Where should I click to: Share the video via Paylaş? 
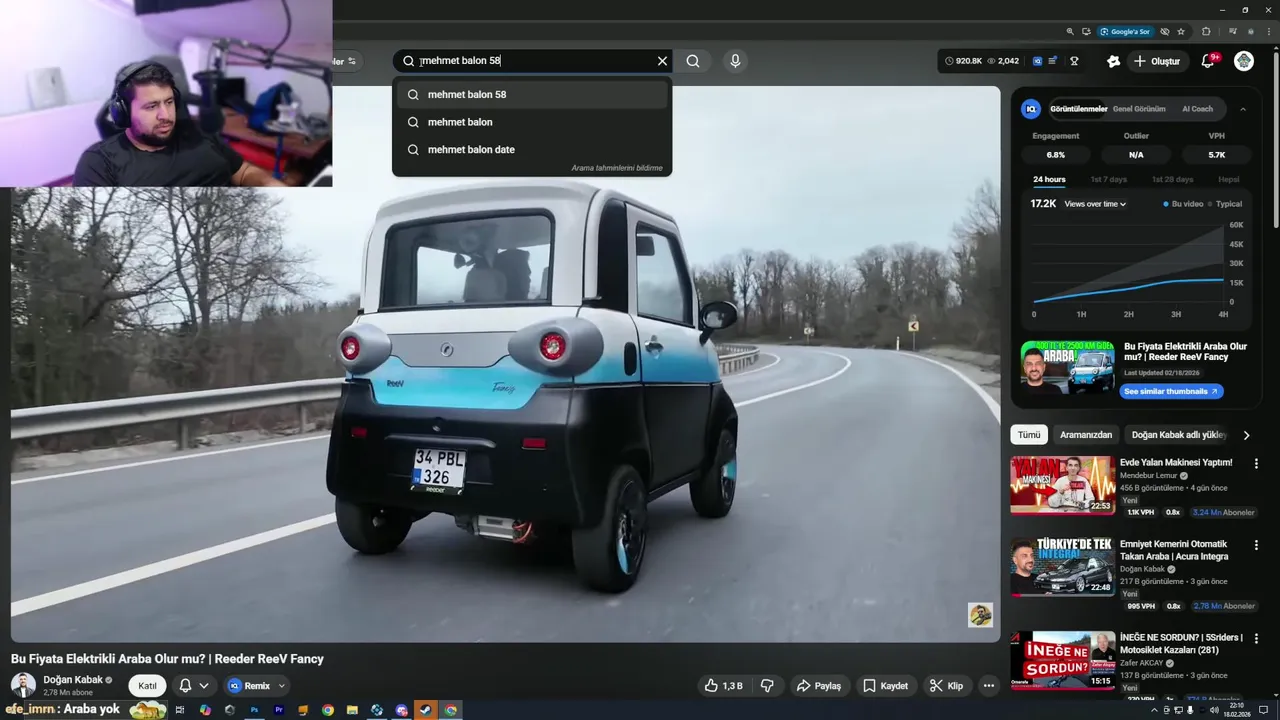[819, 686]
